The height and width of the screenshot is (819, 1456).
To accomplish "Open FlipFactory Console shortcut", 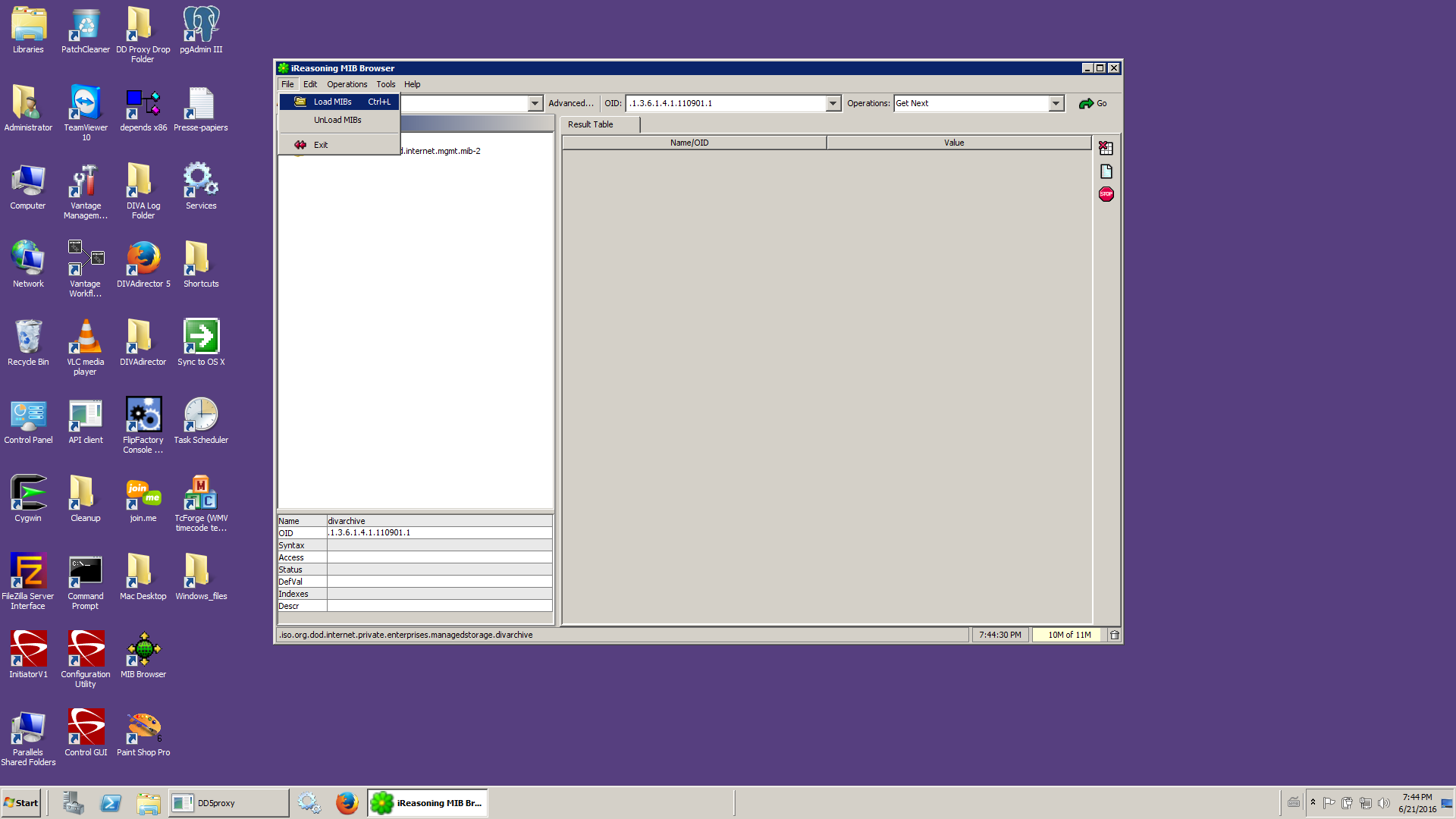I will [x=143, y=425].
